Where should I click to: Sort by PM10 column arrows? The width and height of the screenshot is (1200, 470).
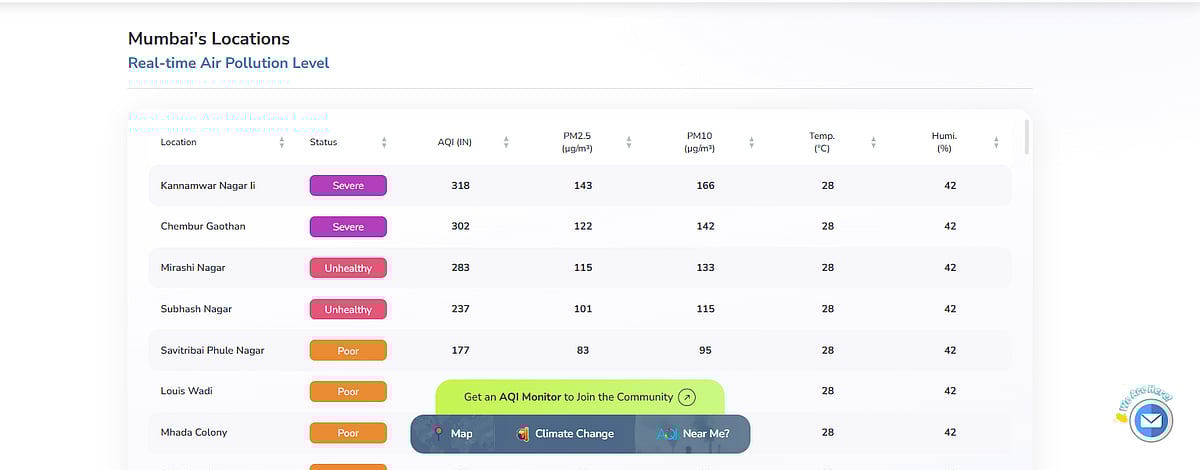(x=751, y=142)
